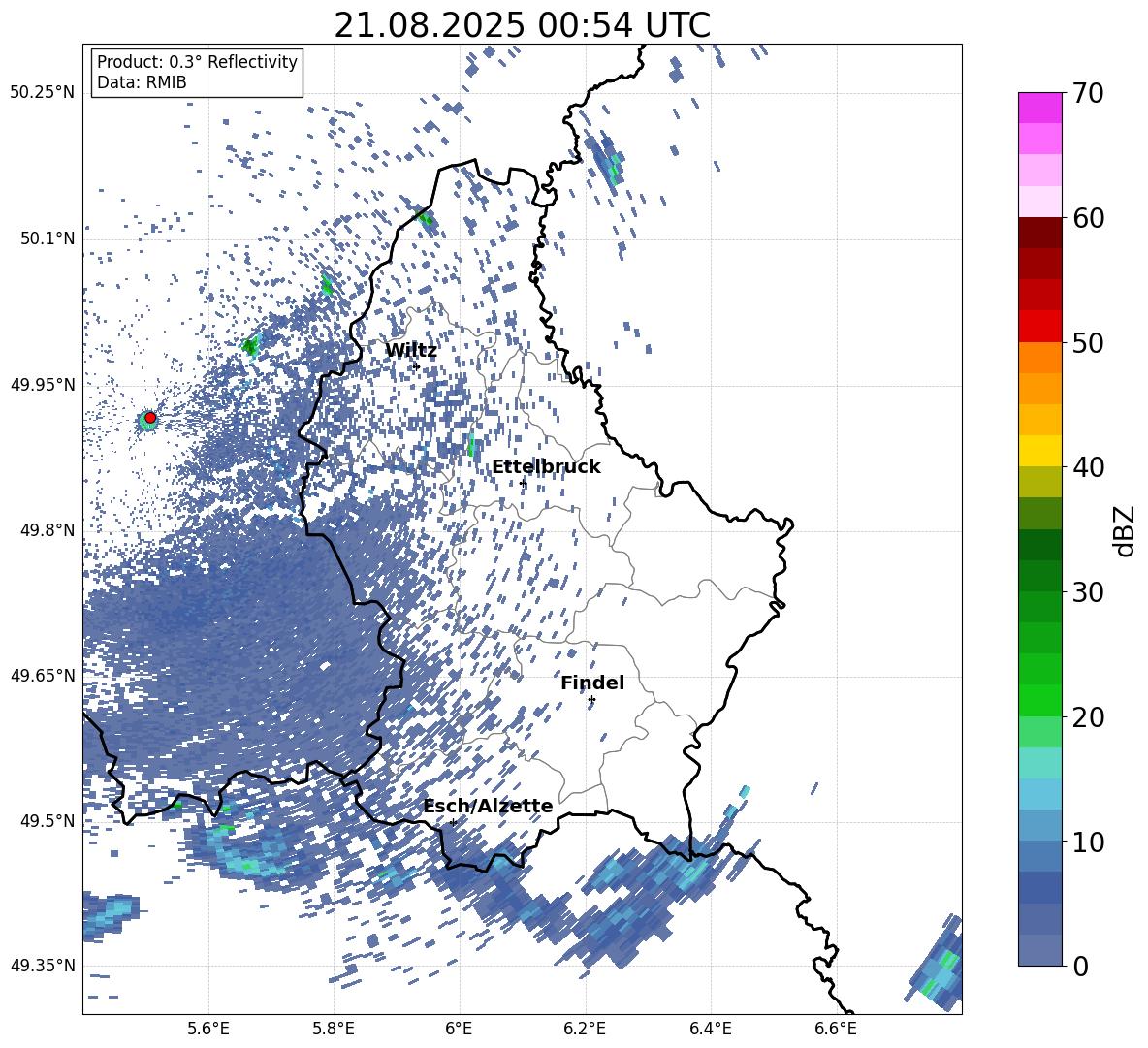Click the Ettelbruck cross marker
The image size is (1148, 1048).
523,483
